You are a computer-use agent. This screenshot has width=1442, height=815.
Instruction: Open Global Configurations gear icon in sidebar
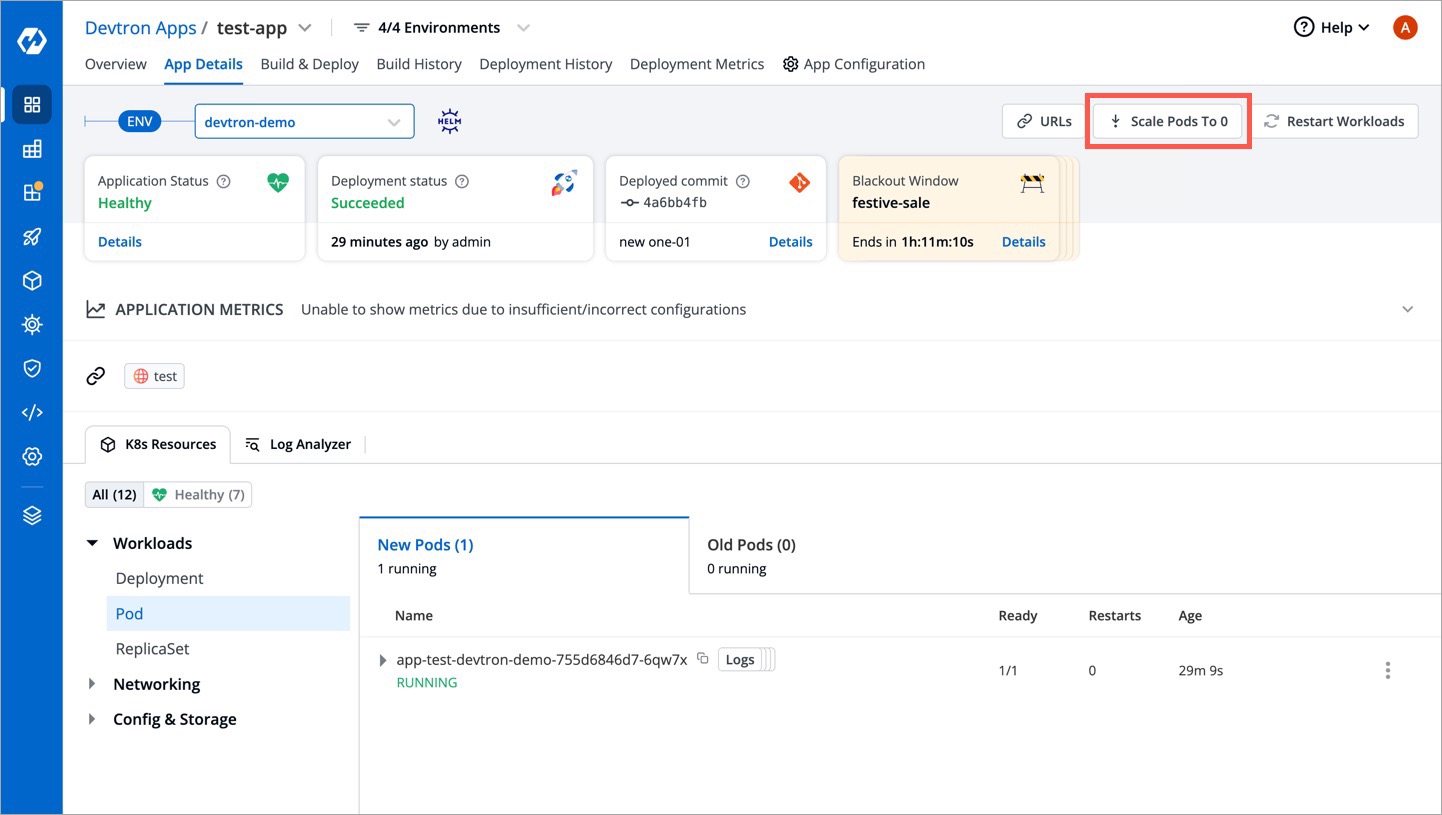(x=32, y=457)
